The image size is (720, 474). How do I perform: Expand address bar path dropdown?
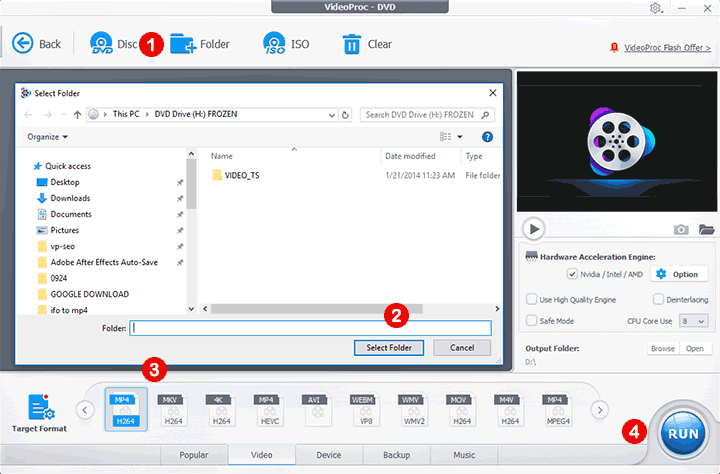click(332, 115)
